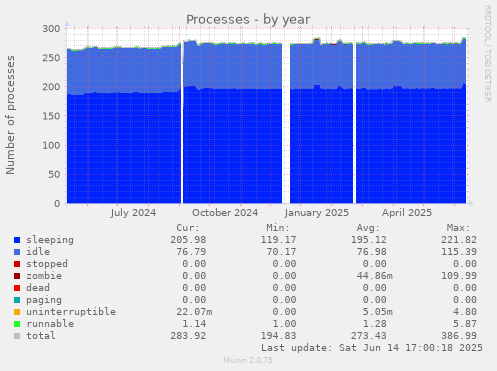This screenshot has width=497, height=371.
Task: Select the uninterruptible legend label
Action: [71, 312]
